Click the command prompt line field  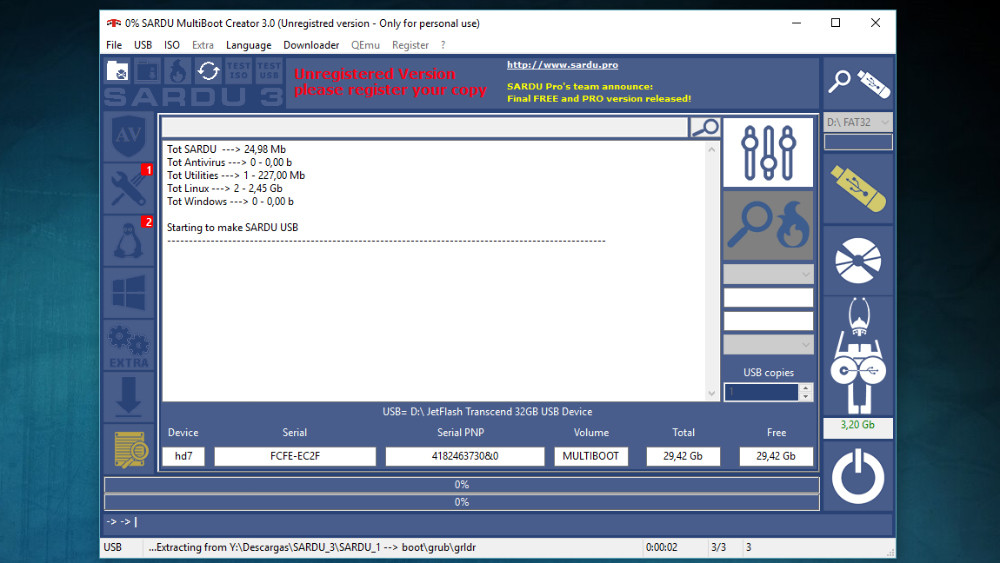497,522
